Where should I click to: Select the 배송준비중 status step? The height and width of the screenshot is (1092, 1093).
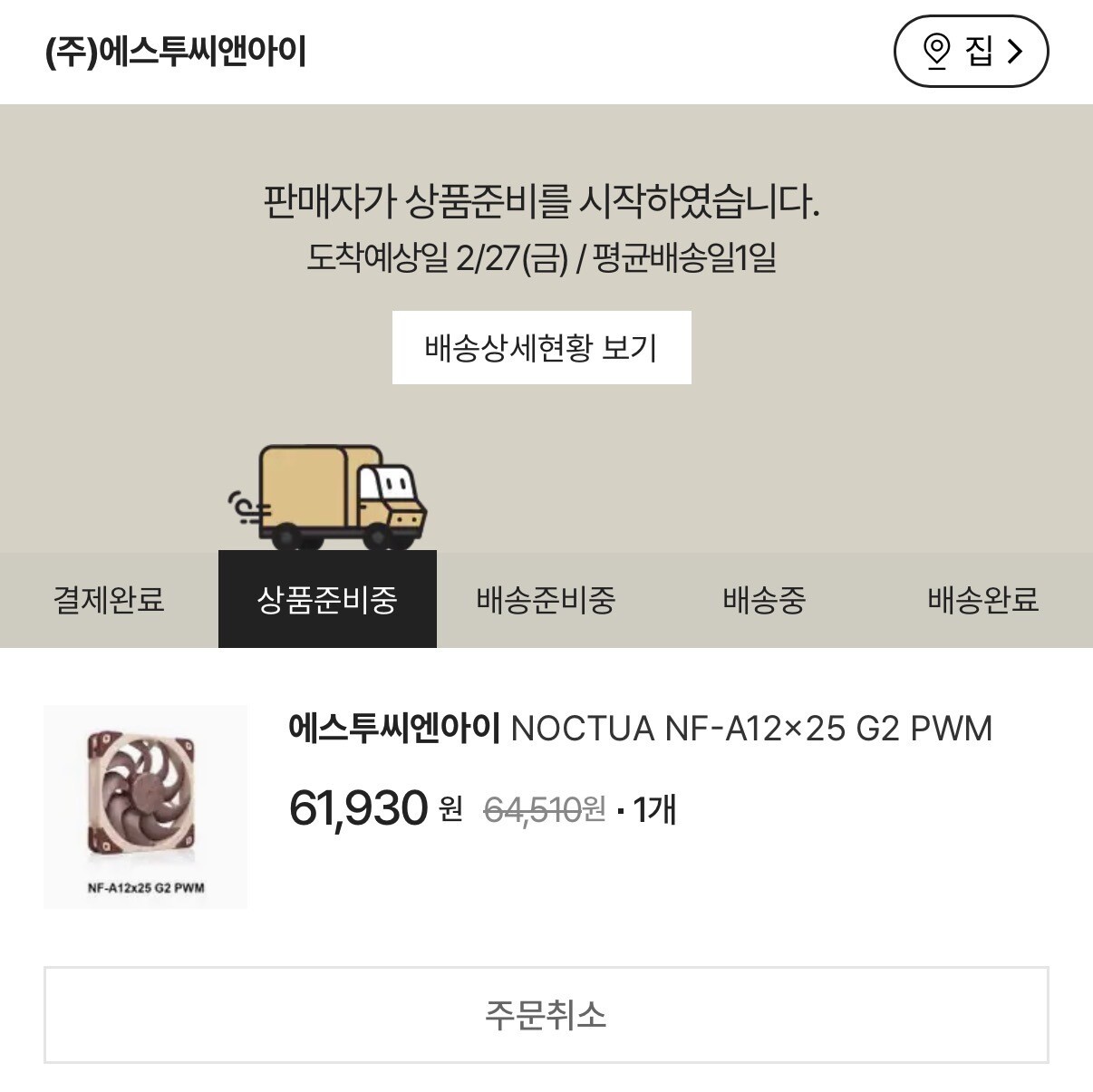coord(546,600)
